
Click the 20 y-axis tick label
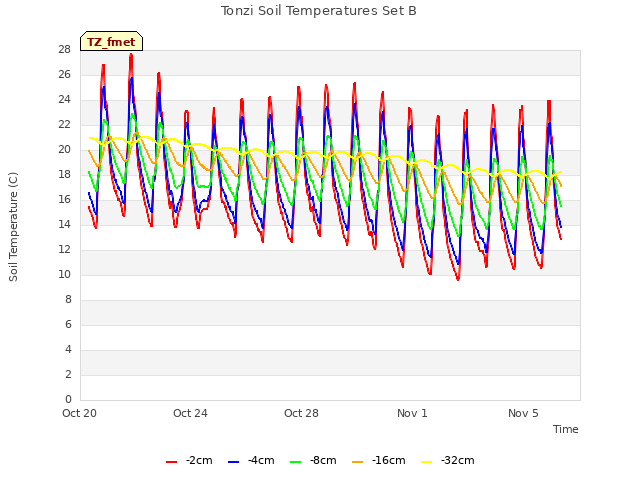[x=64, y=149]
